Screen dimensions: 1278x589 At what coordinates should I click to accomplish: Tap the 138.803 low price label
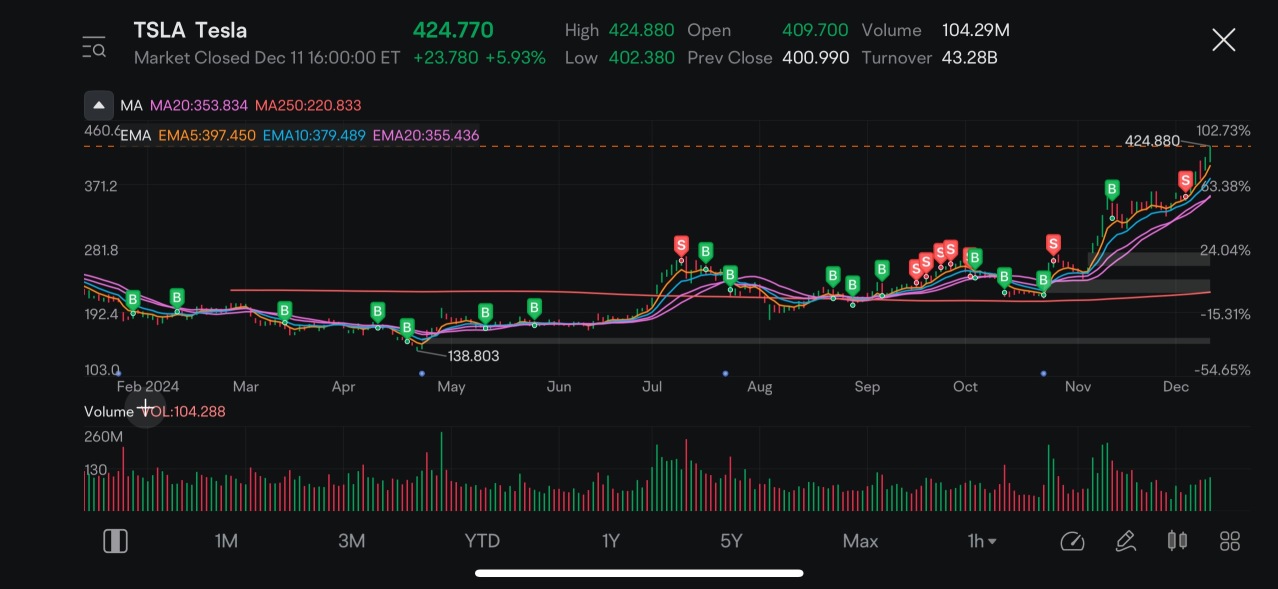474,356
